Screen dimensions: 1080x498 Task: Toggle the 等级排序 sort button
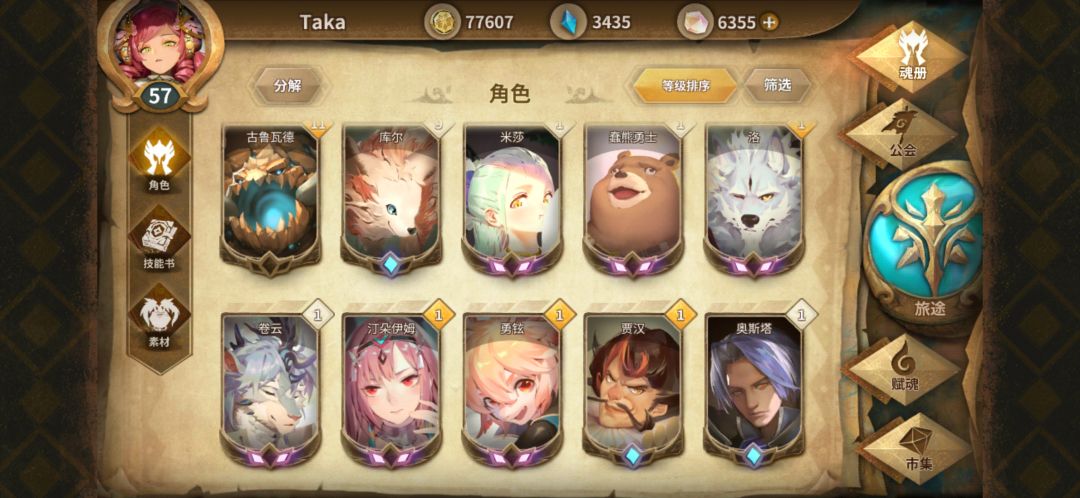[685, 86]
